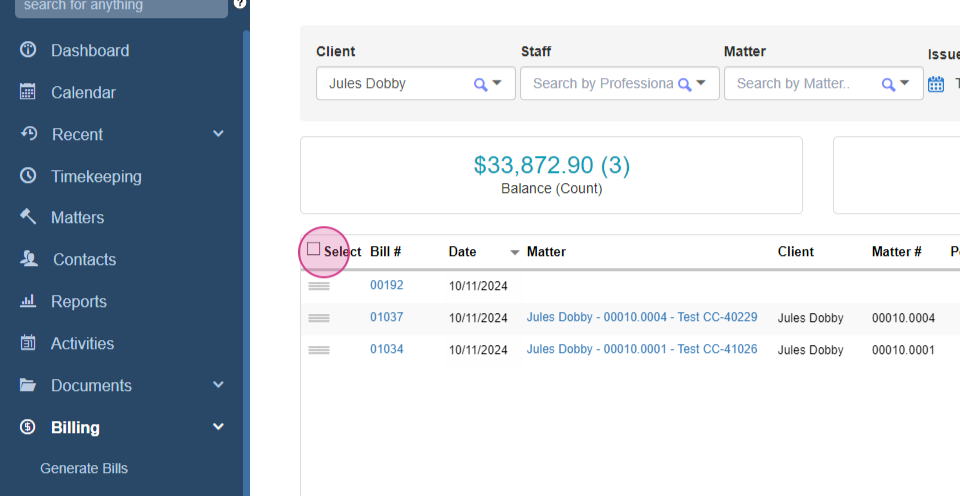This screenshot has height=496, width=960.
Task: Click drag handle for bill 01034
Action: (x=319, y=350)
